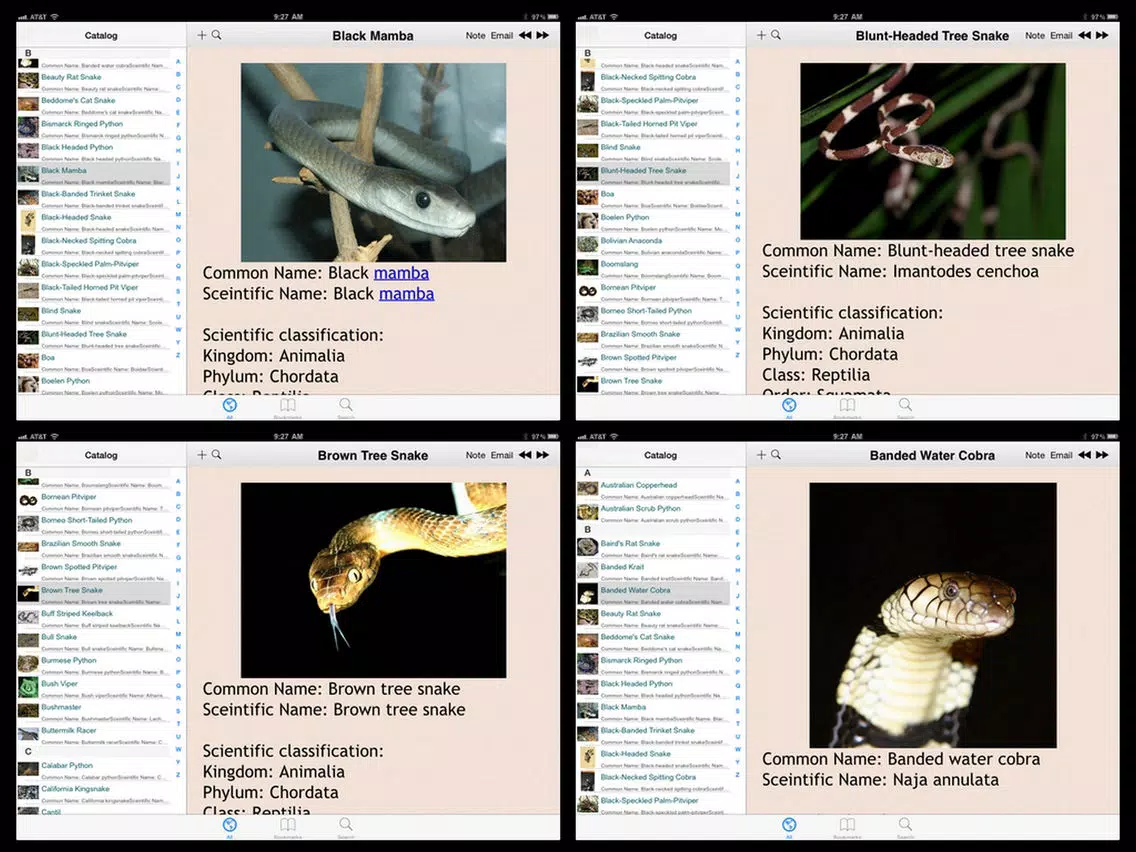This screenshot has width=1136, height=852.
Task: Go to previous snake from Black Mamba screen
Action: pyautogui.click(x=525, y=35)
